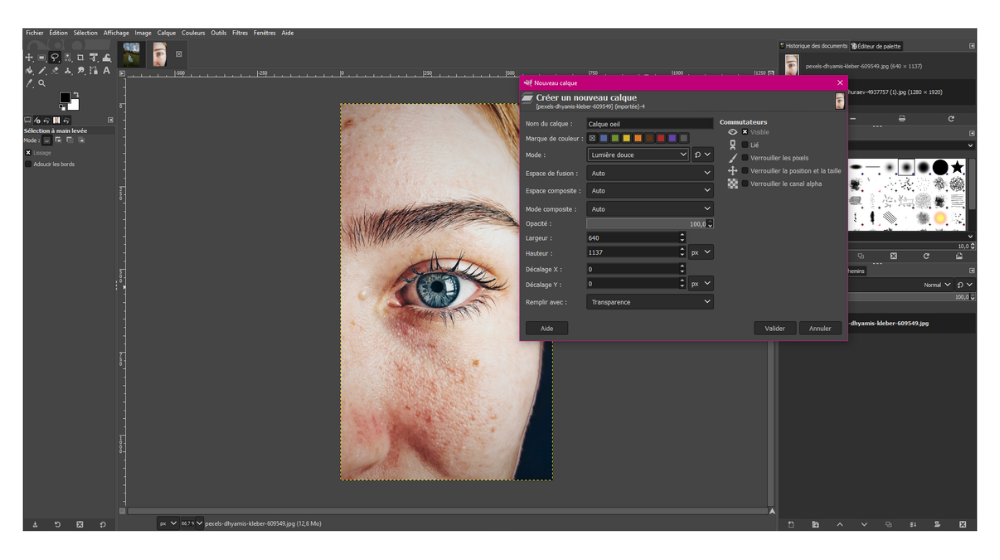Open the Remplir avec dropdown
This screenshot has width=1000, height=560.
coord(649,302)
